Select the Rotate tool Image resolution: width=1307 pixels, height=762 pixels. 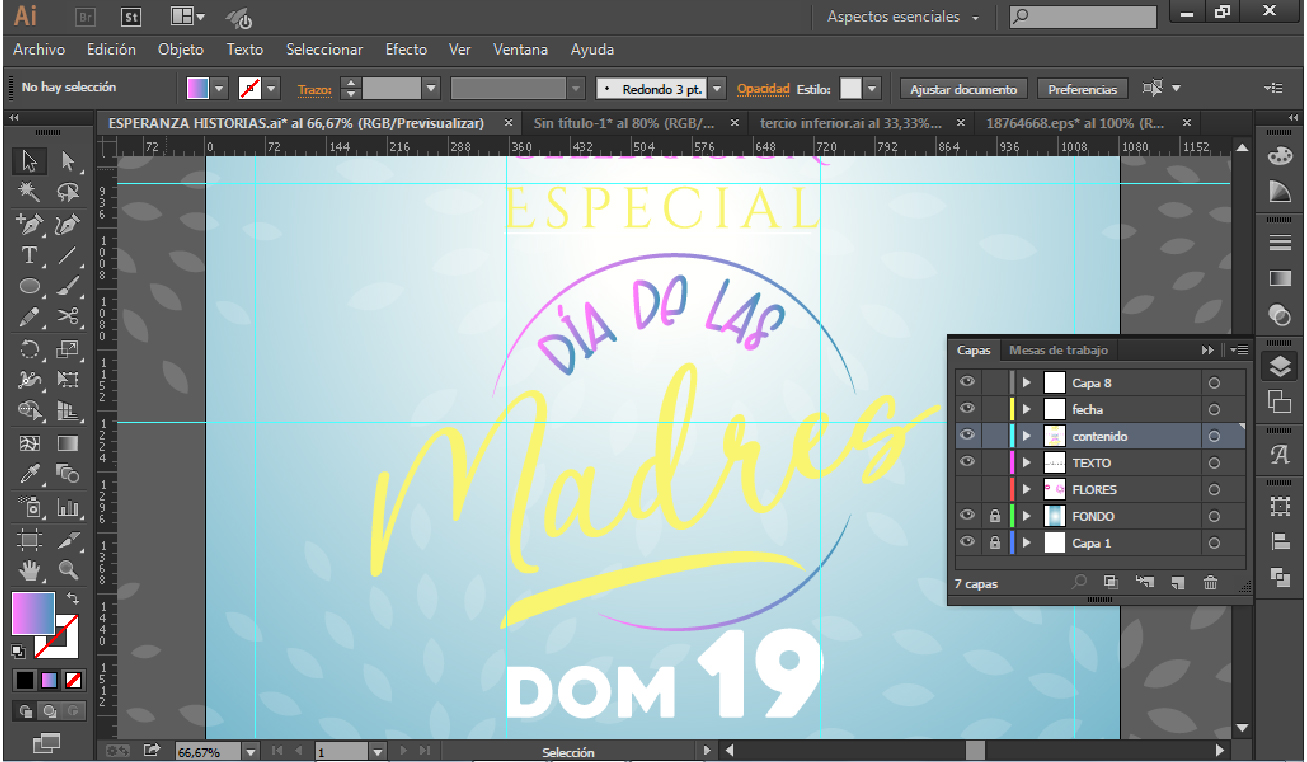(30, 350)
